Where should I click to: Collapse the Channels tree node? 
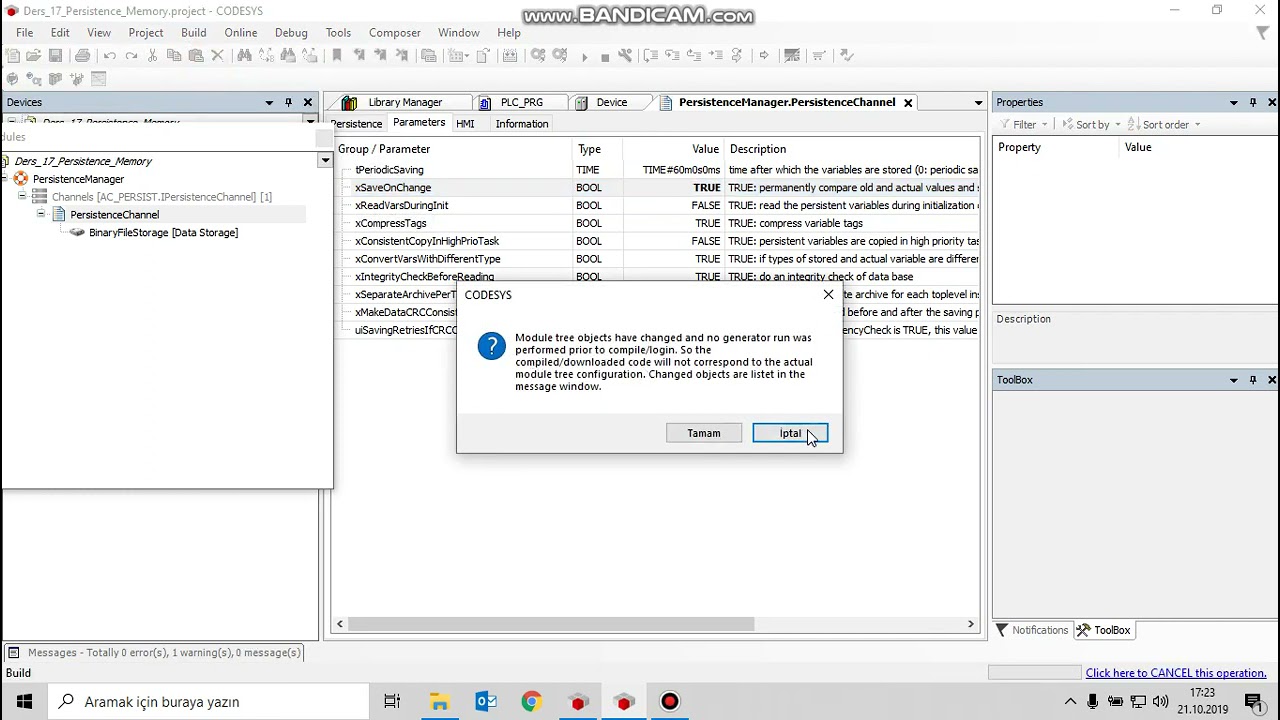(22, 197)
